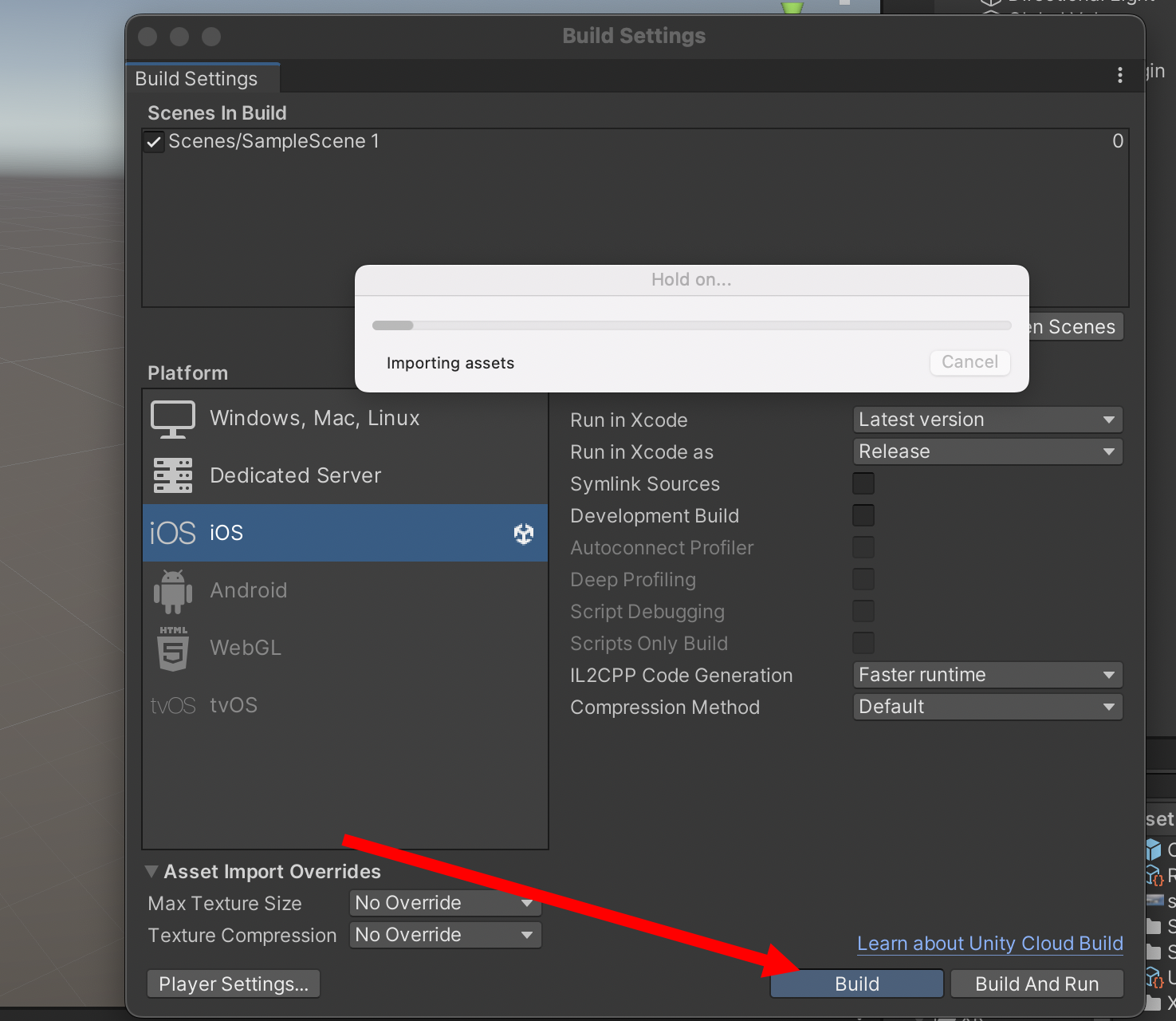This screenshot has width=1176, height=1021.
Task: Open the IL2CPP Code Generation dropdown
Action: tap(988, 675)
